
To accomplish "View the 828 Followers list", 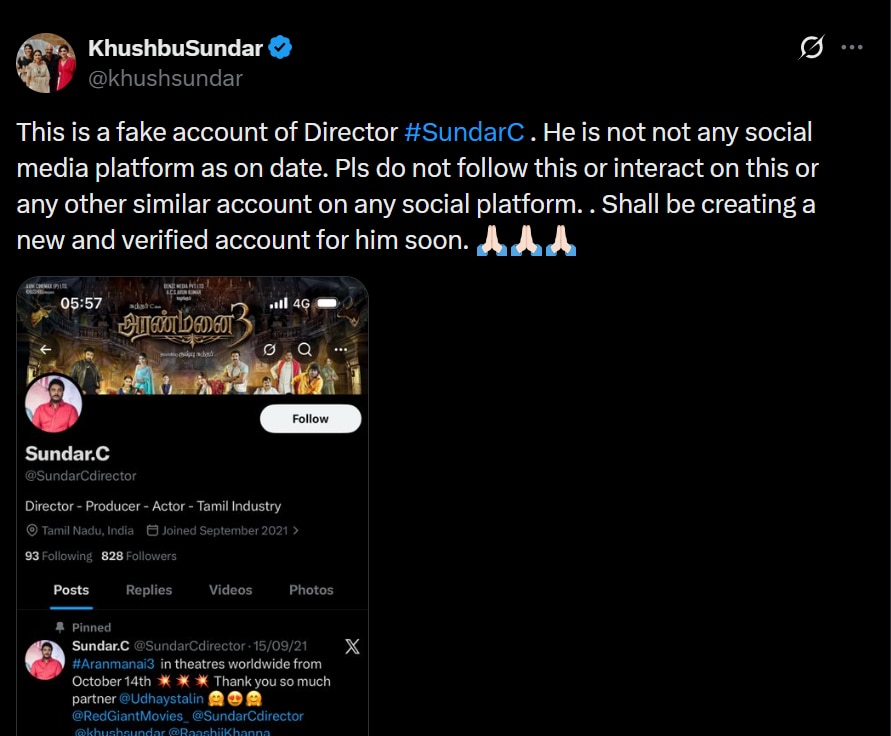I will (139, 556).
